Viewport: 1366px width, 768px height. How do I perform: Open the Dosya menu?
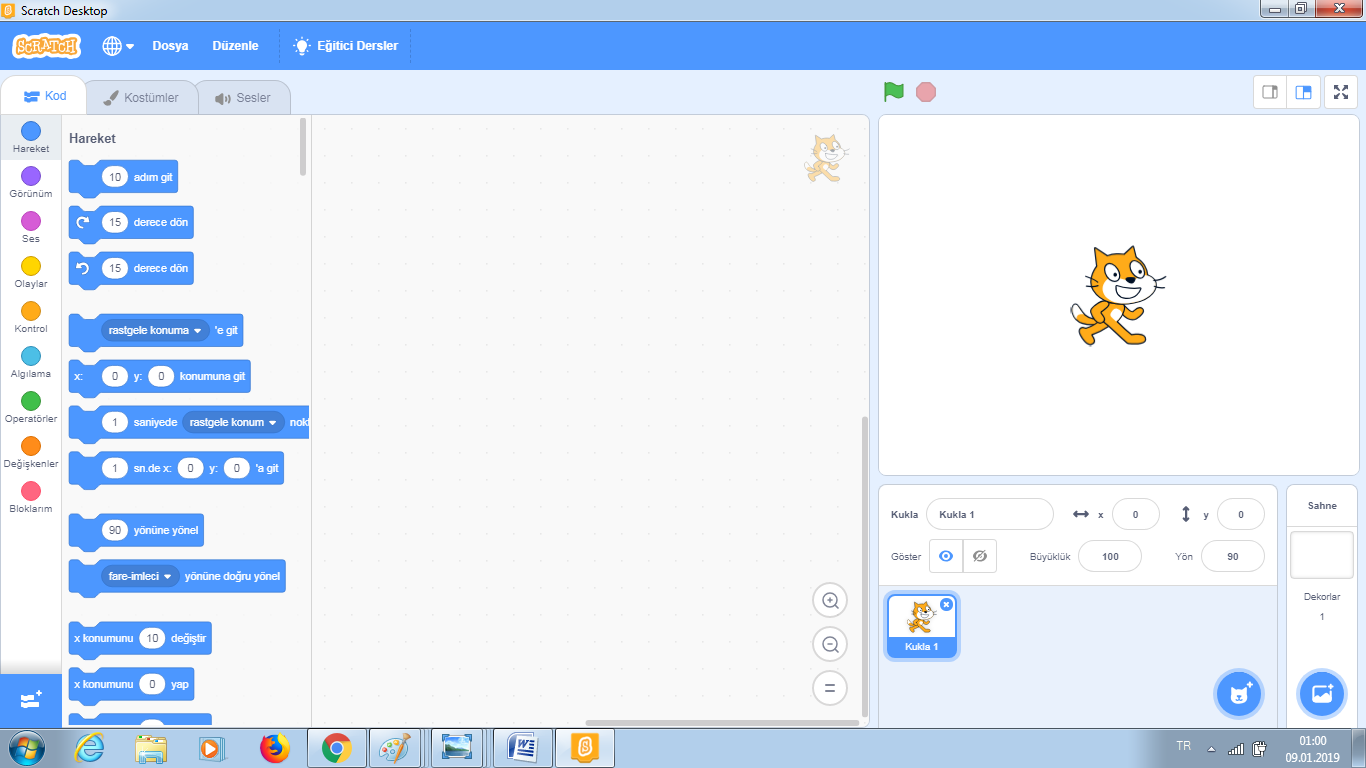tap(170, 46)
